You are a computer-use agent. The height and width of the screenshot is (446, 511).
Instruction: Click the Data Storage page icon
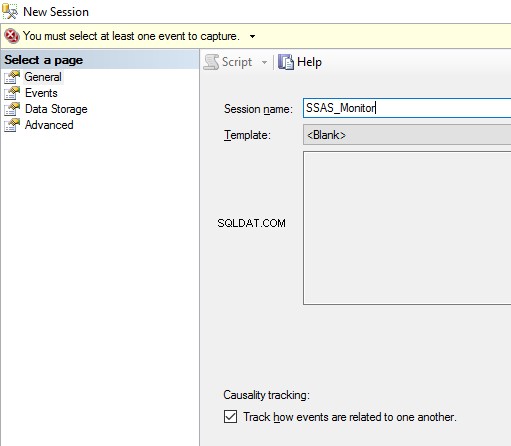tap(12, 109)
